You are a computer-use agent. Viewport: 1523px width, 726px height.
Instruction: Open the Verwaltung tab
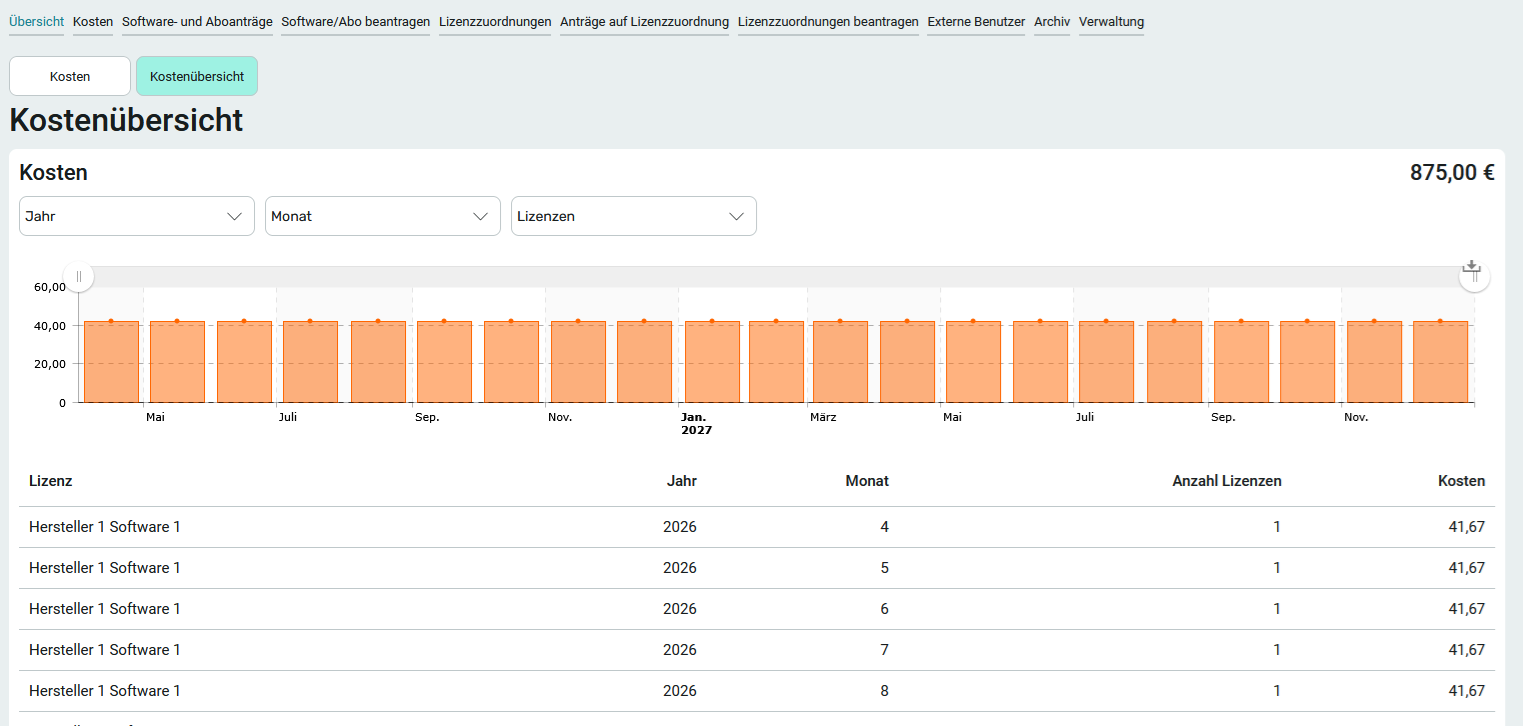pos(1111,21)
